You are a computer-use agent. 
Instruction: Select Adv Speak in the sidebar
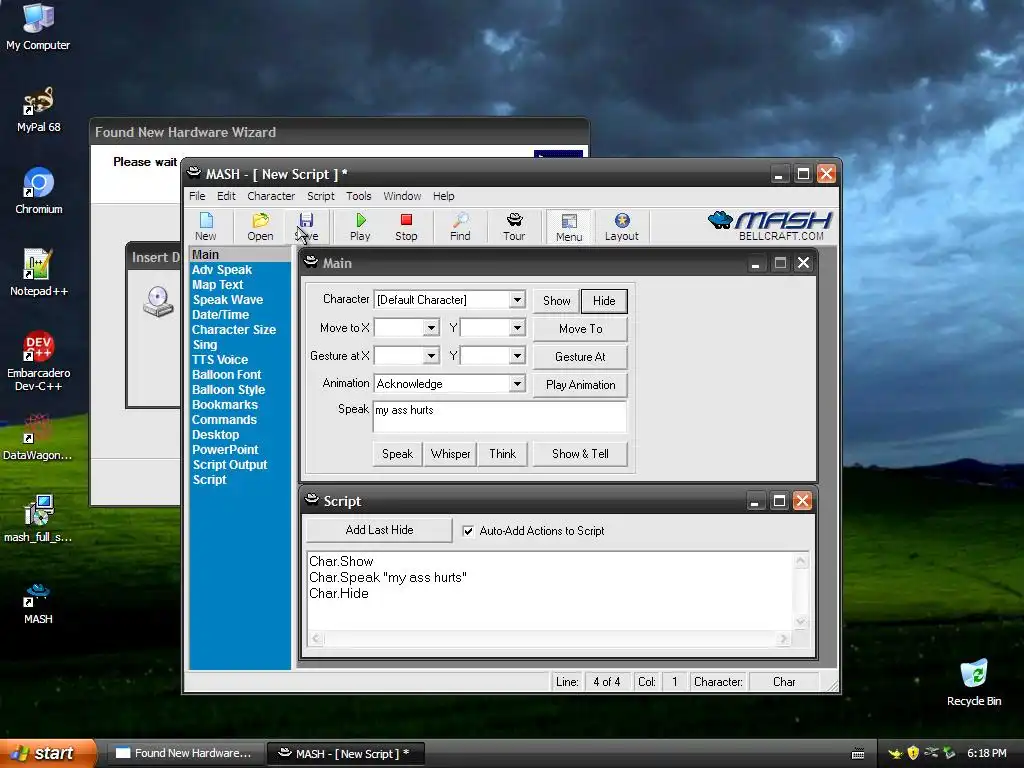pos(222,270)
